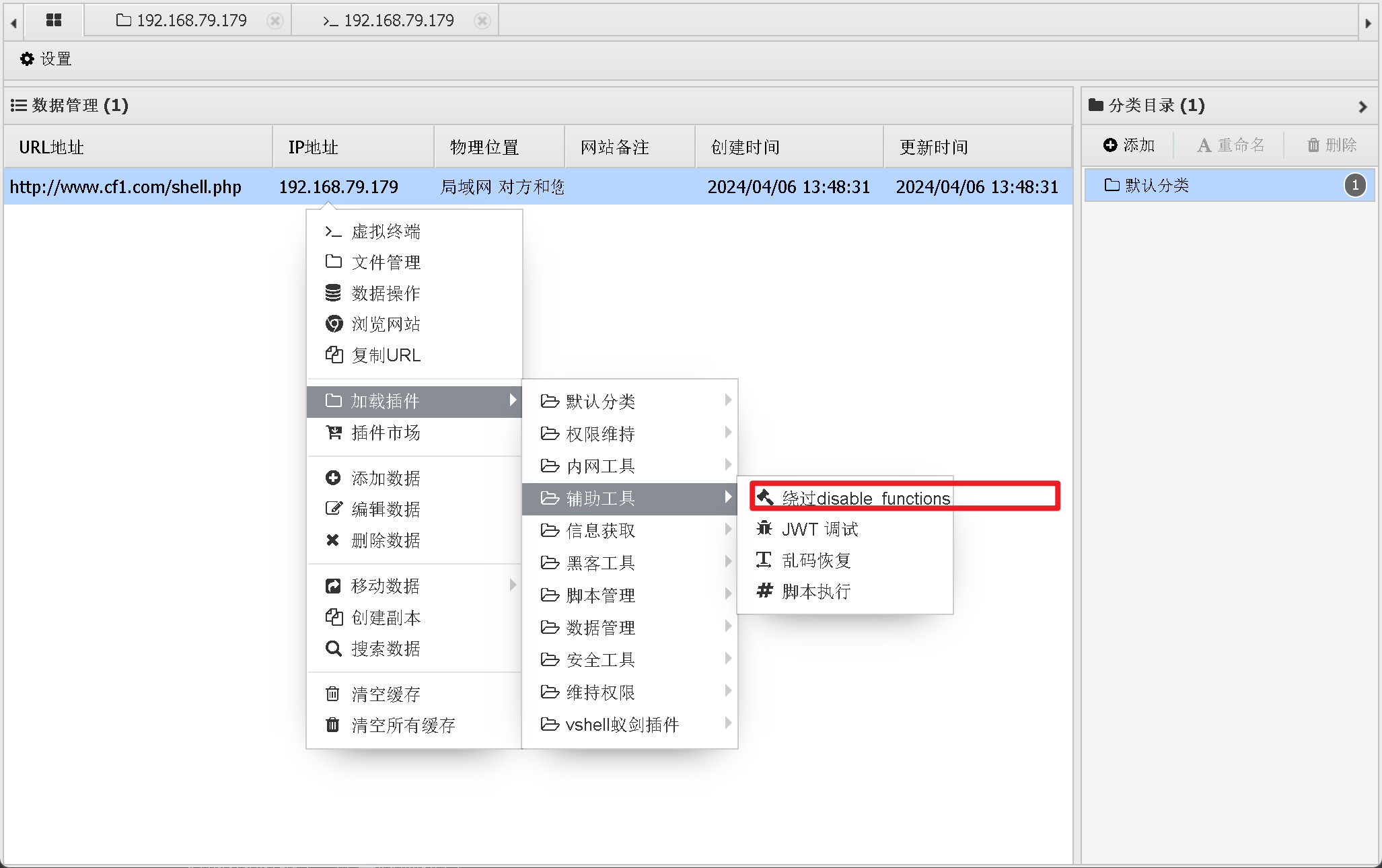Click the 设置 gear button

(x=46, y=59)
